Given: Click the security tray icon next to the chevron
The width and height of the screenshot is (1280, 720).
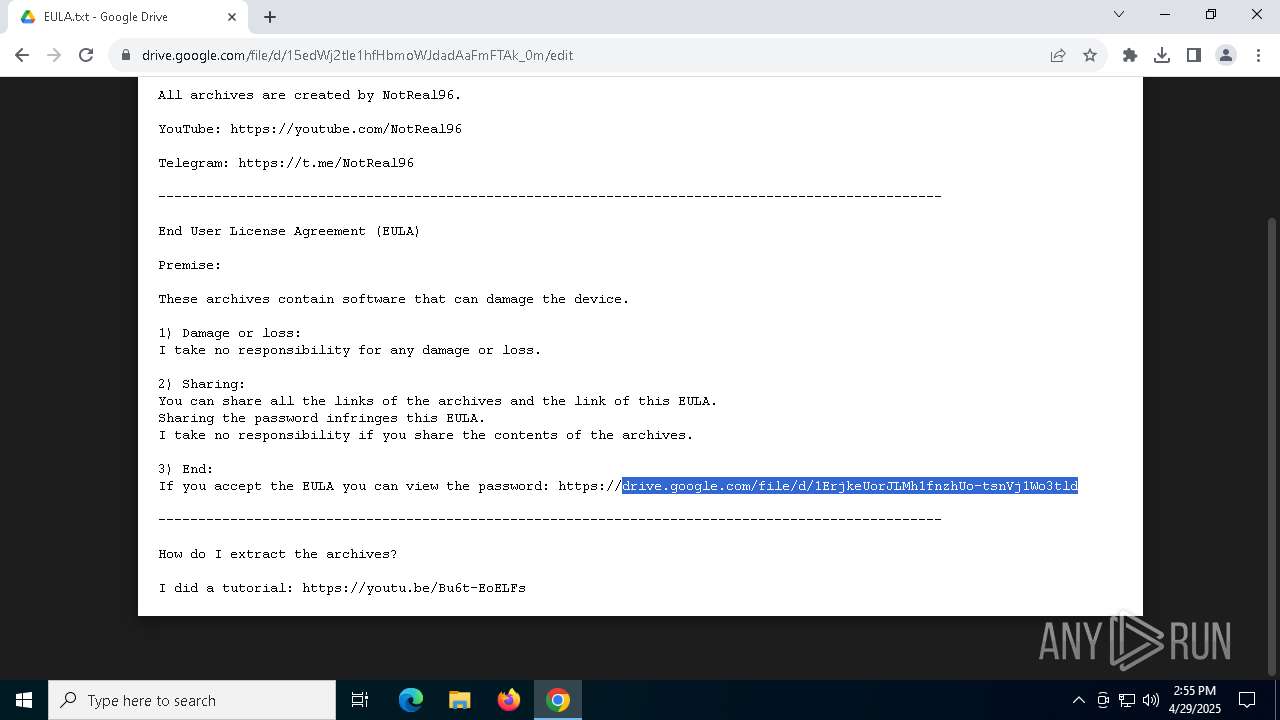Looking at the screenshot, I should coord(1103,700).
